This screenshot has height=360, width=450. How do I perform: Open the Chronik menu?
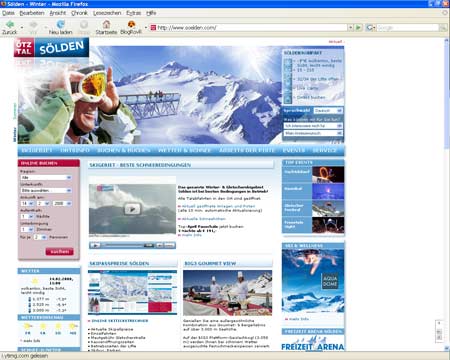coord(79,13)
